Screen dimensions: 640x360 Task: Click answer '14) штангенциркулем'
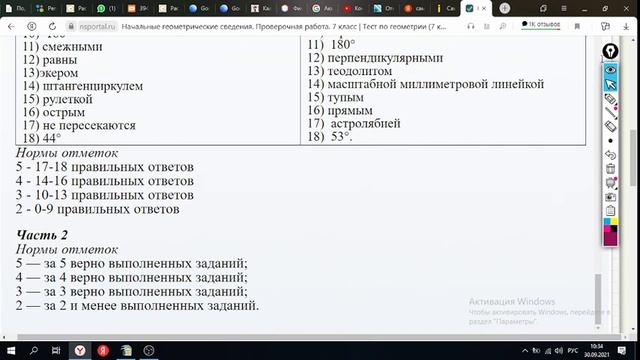[x=83, y=86]
